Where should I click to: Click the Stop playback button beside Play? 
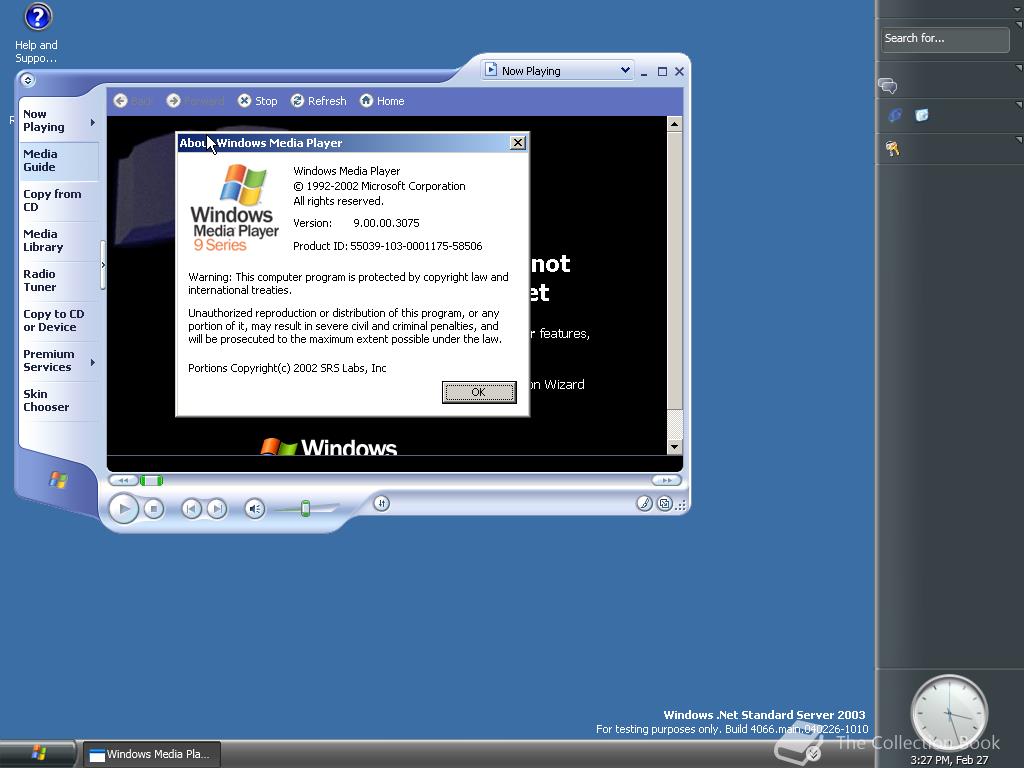154,509
